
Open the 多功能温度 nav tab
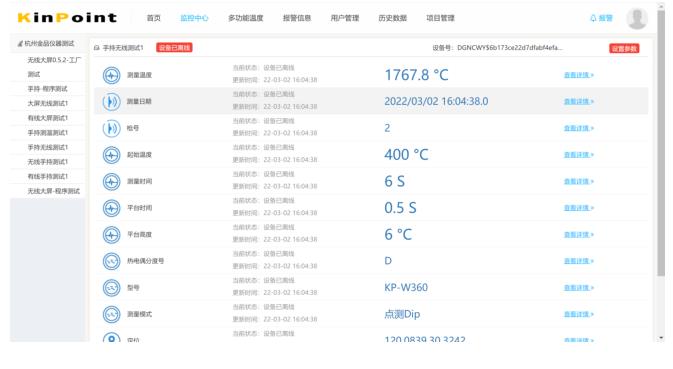click(246, 18)
